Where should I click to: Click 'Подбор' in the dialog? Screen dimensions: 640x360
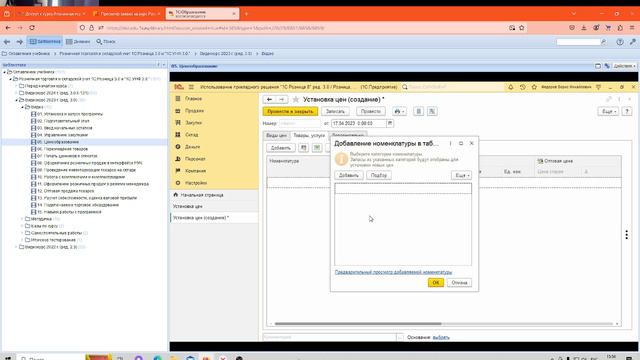379,175
